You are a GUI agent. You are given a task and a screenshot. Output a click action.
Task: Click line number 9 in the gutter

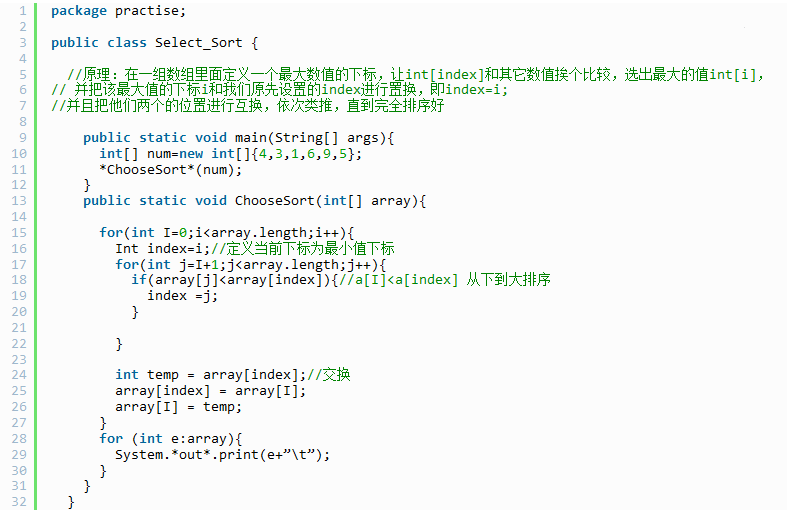pos(21,137)
